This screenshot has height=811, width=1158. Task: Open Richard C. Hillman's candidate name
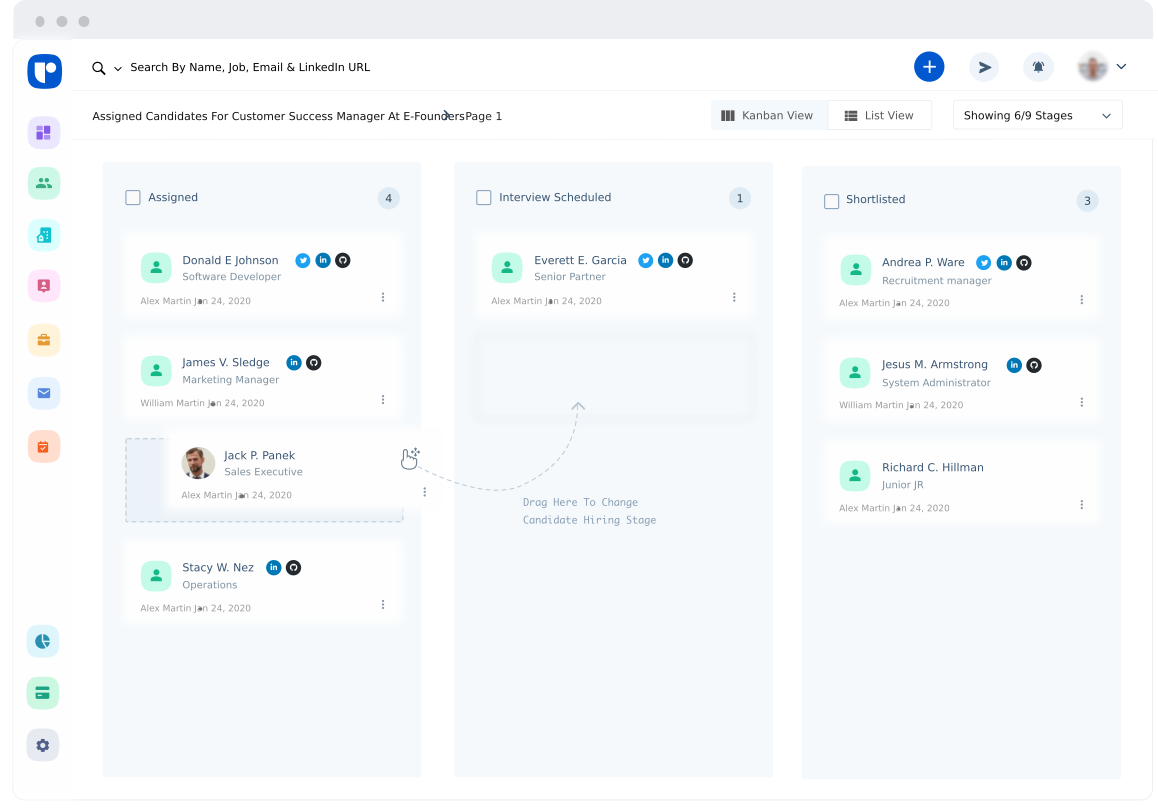[x=933, y=467]
